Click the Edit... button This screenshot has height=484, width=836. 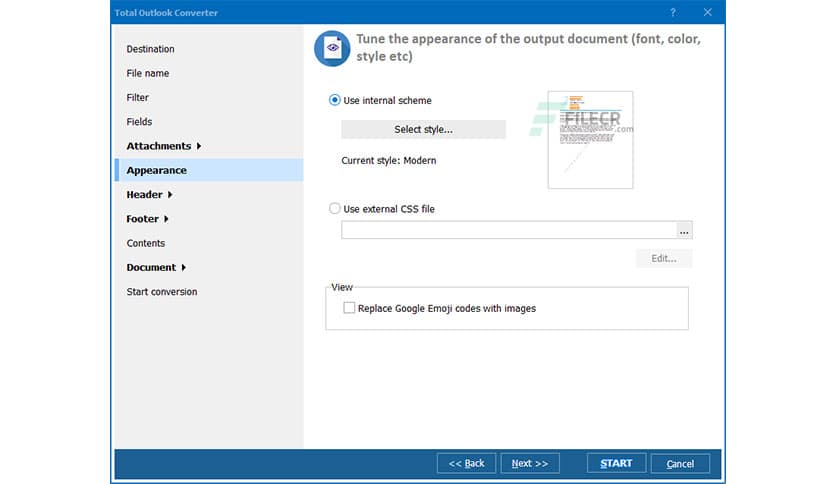click(664, 259)
